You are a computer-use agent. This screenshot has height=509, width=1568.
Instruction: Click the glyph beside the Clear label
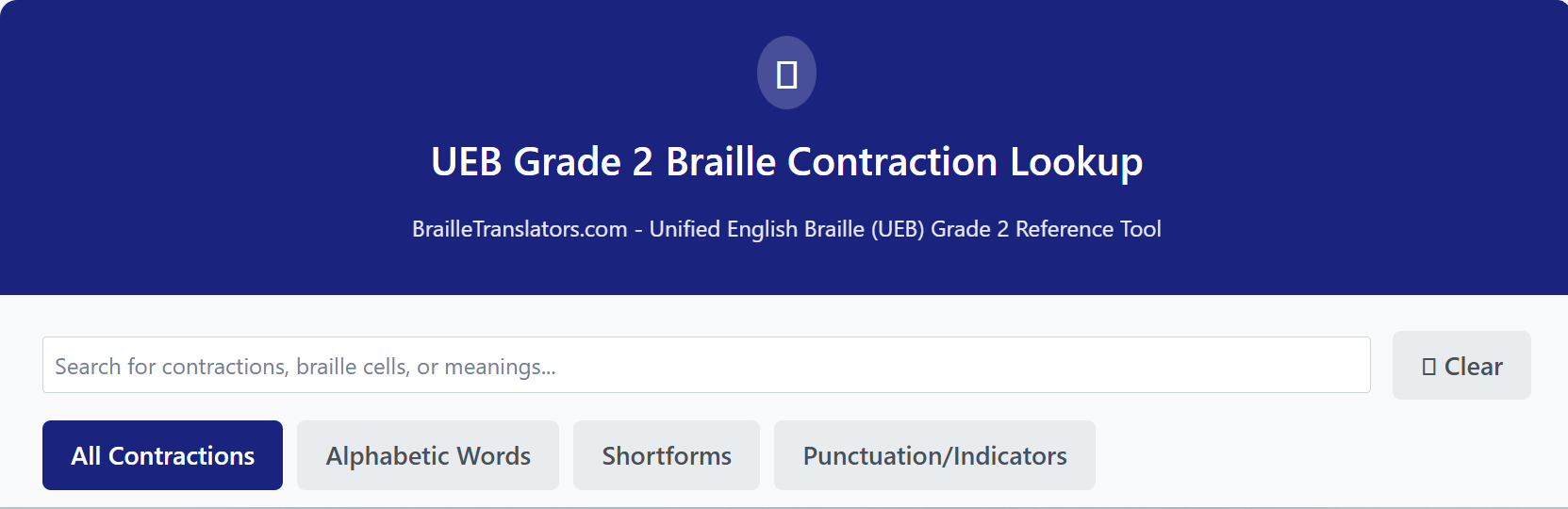coord(1428,367)
